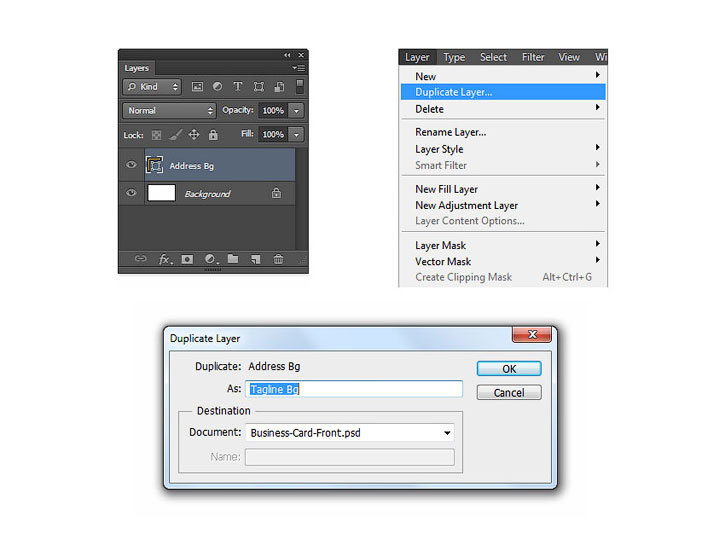Open Opacity slider dropdown arrow
Screen dimensions: 725x533
[296, 110]
